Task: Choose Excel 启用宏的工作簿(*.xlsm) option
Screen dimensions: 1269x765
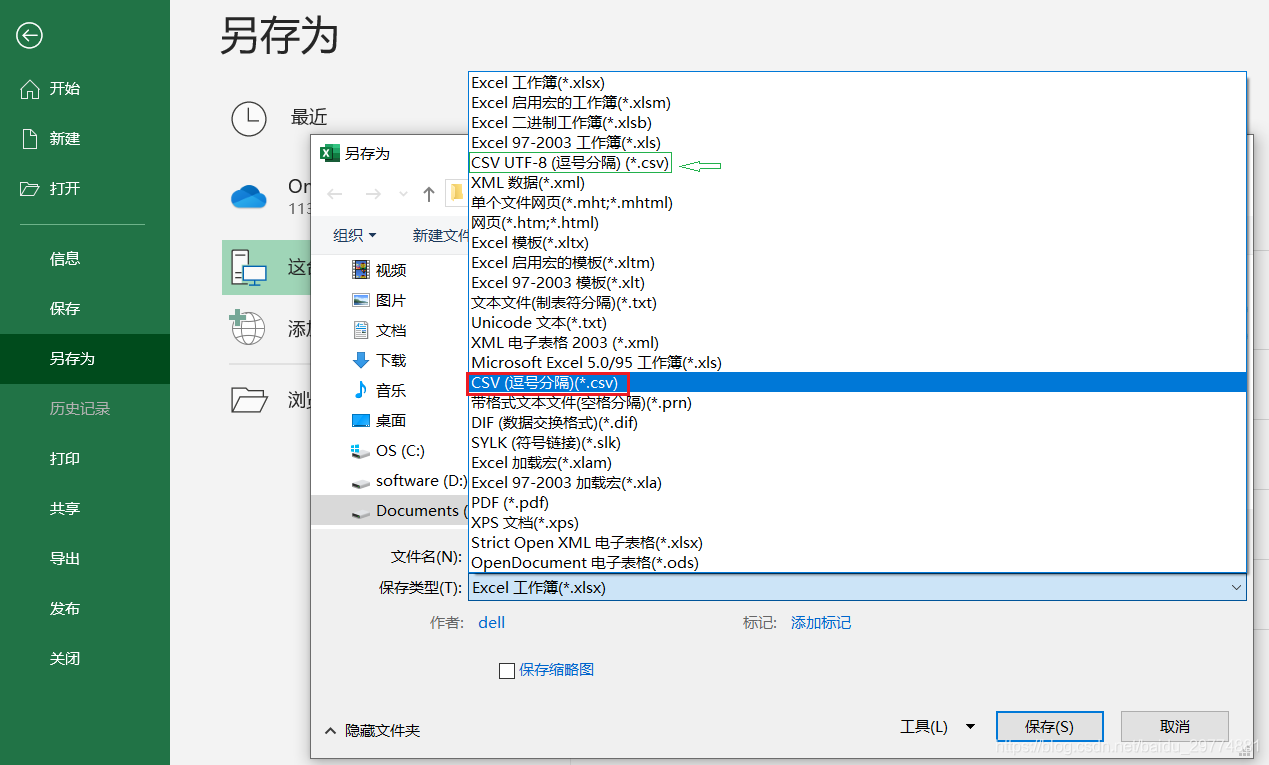Action: click(x=857, y=103)
